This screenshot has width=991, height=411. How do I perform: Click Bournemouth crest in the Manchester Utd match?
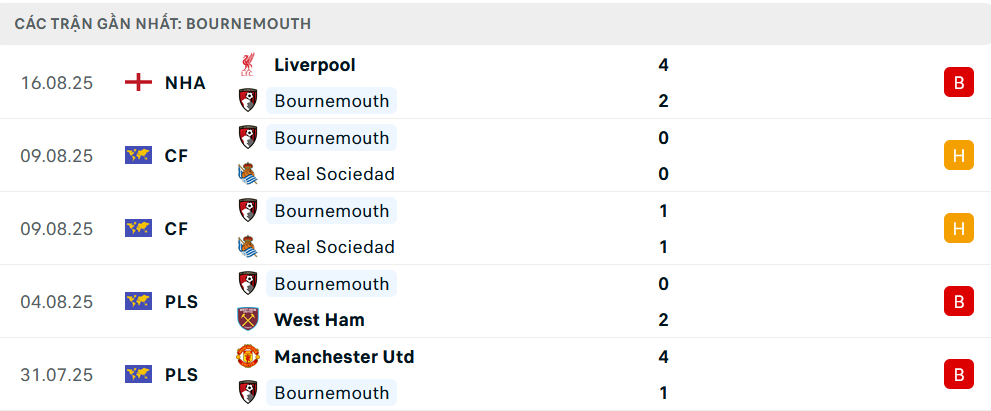click(x=247, y=393)
